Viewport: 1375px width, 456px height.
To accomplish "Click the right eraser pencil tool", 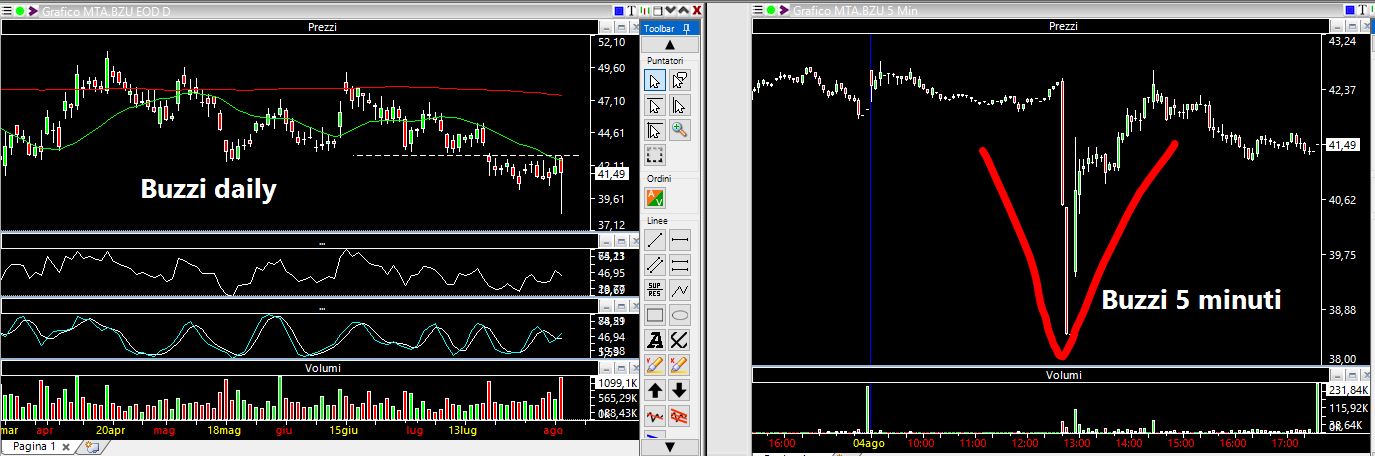I will (680, 365).
